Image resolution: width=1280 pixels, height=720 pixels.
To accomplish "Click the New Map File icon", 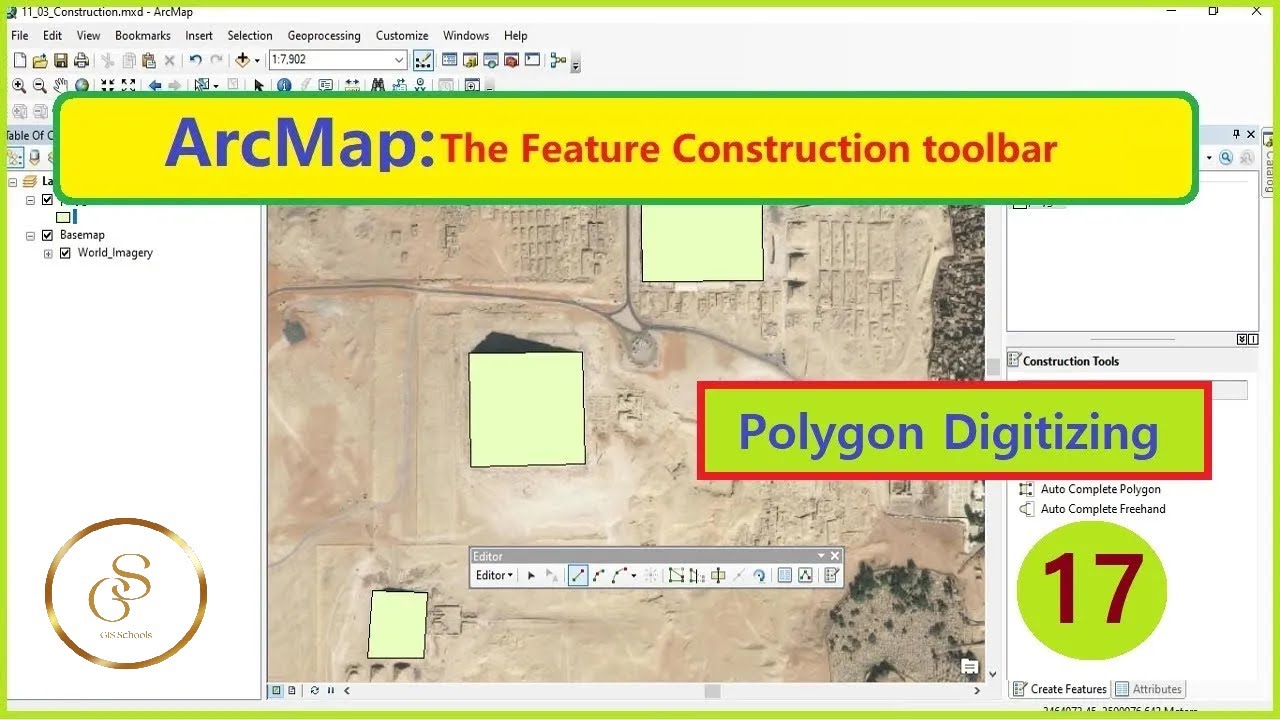I will pos(19,61).
